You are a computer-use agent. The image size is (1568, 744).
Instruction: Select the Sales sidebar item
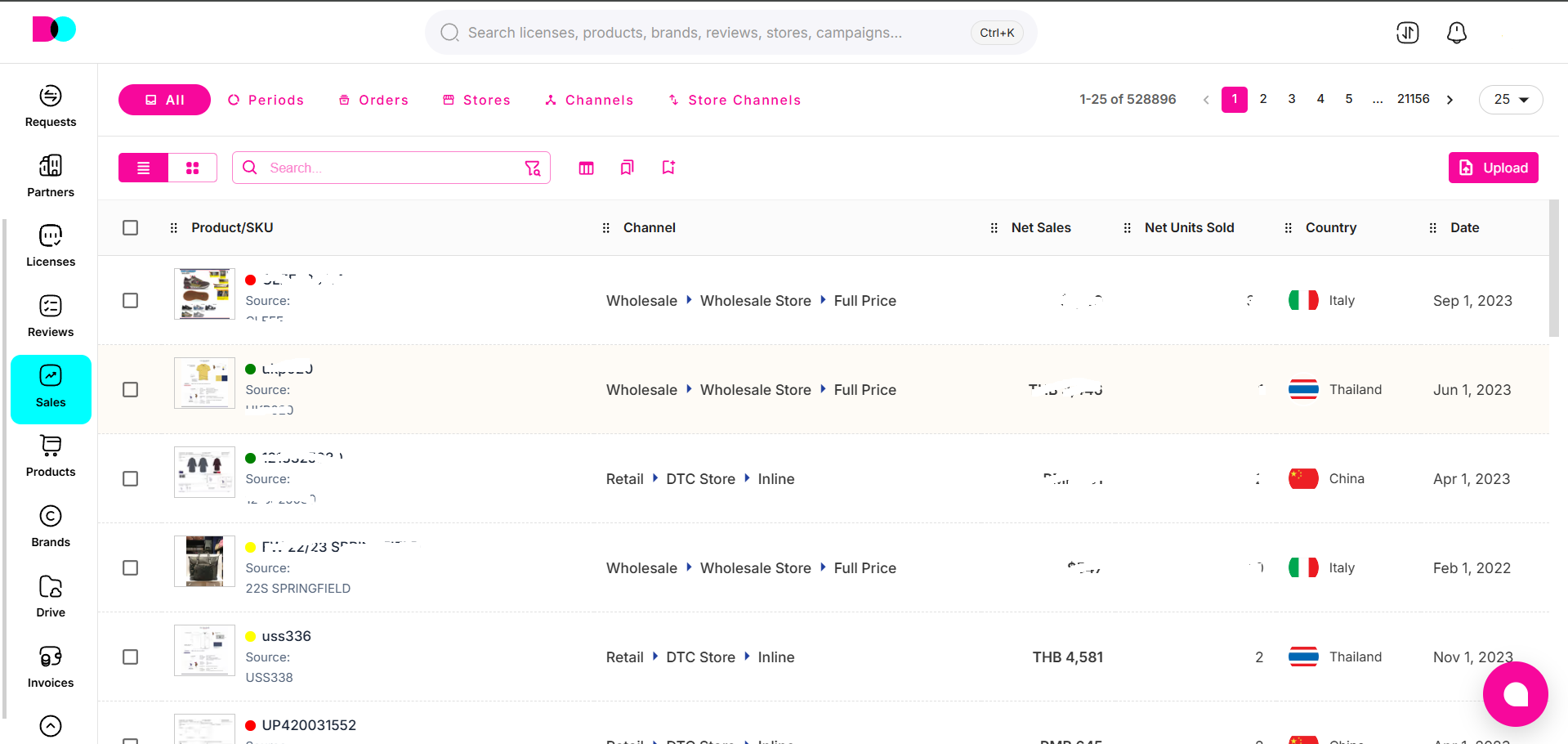click(x=51, y=389)
